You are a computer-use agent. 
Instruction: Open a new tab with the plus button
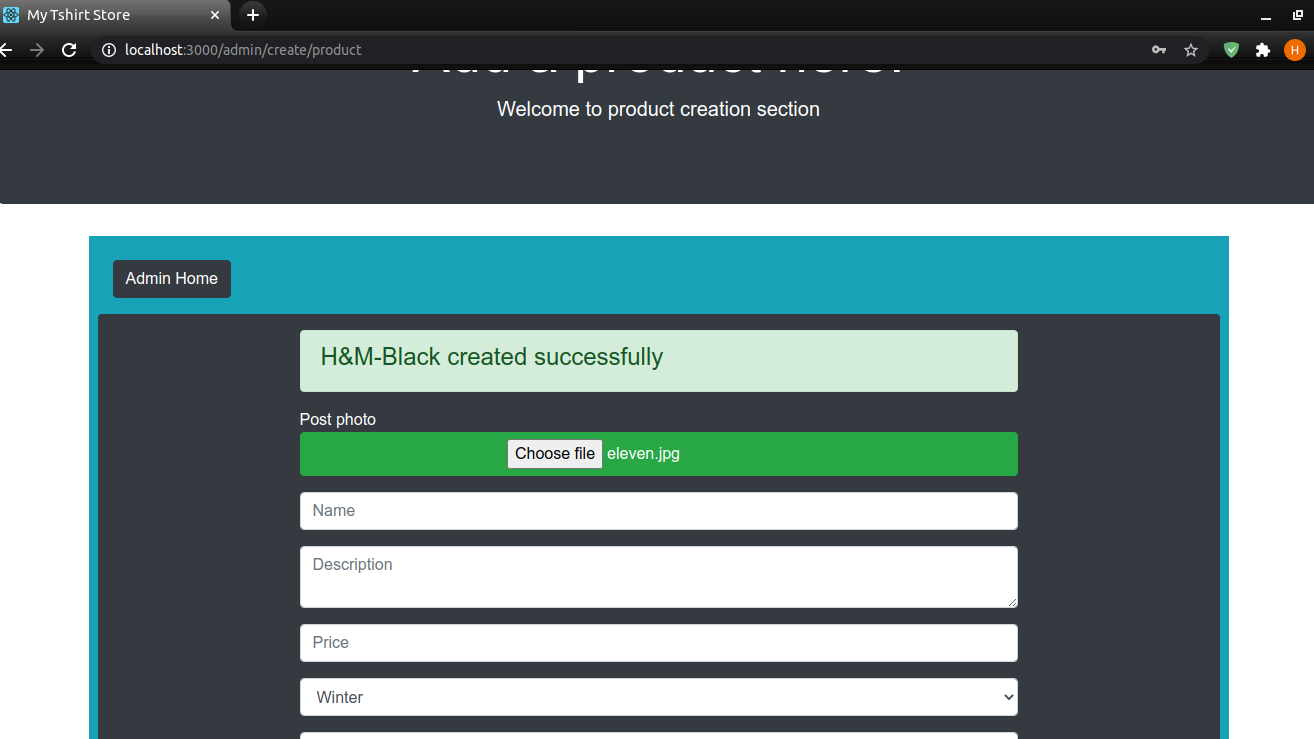253,15
